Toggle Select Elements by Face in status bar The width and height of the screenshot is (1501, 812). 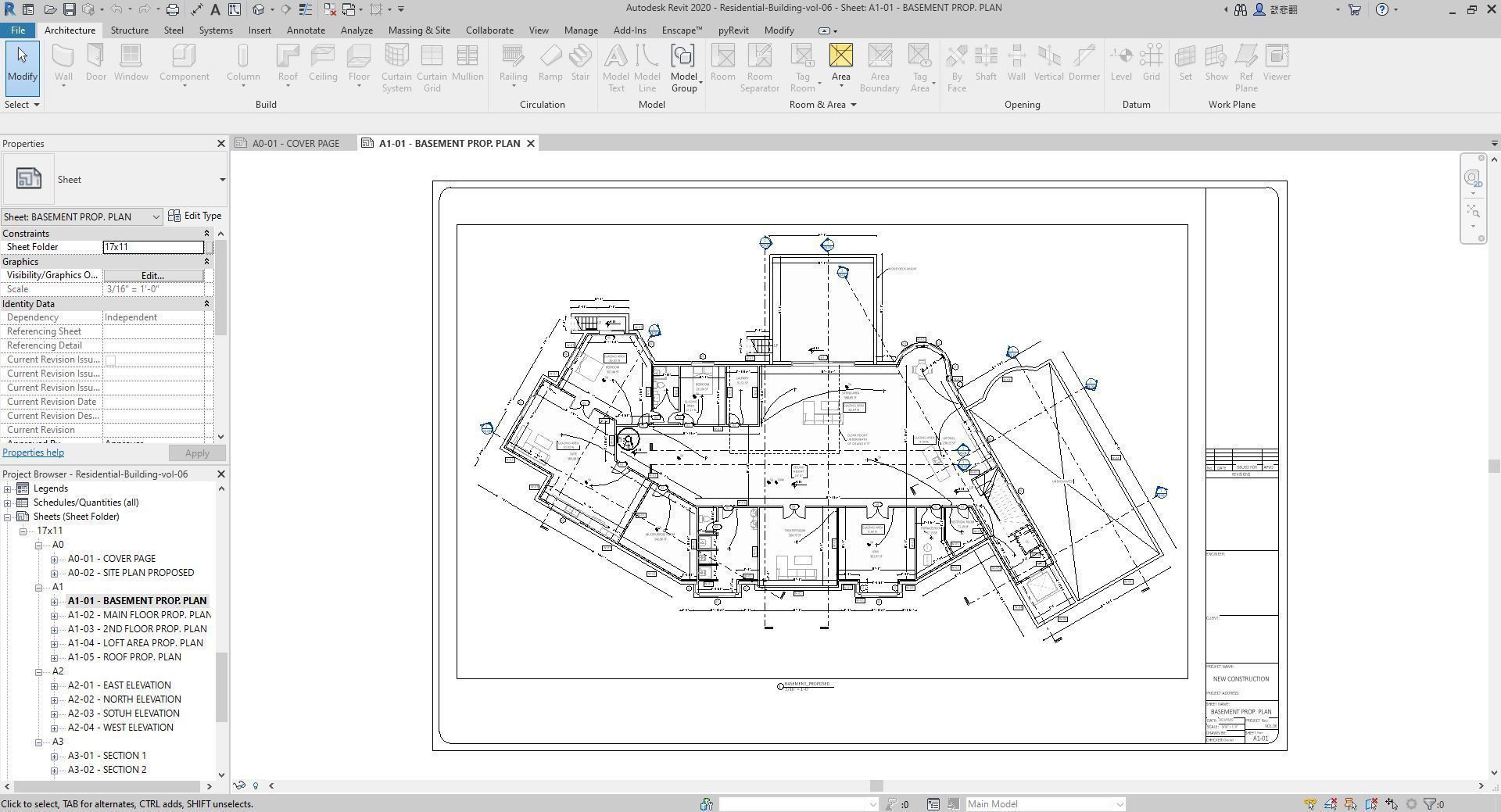(1371, 804)
